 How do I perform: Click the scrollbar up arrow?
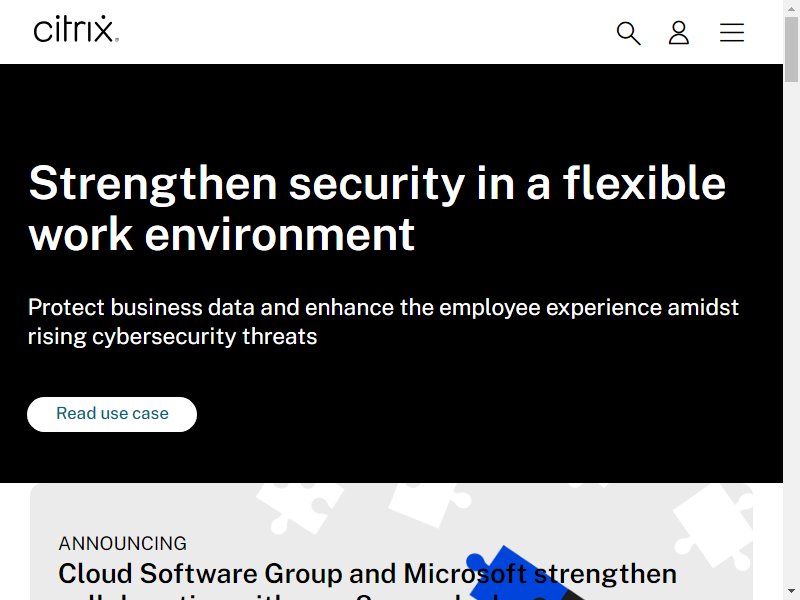coord(792,7)
